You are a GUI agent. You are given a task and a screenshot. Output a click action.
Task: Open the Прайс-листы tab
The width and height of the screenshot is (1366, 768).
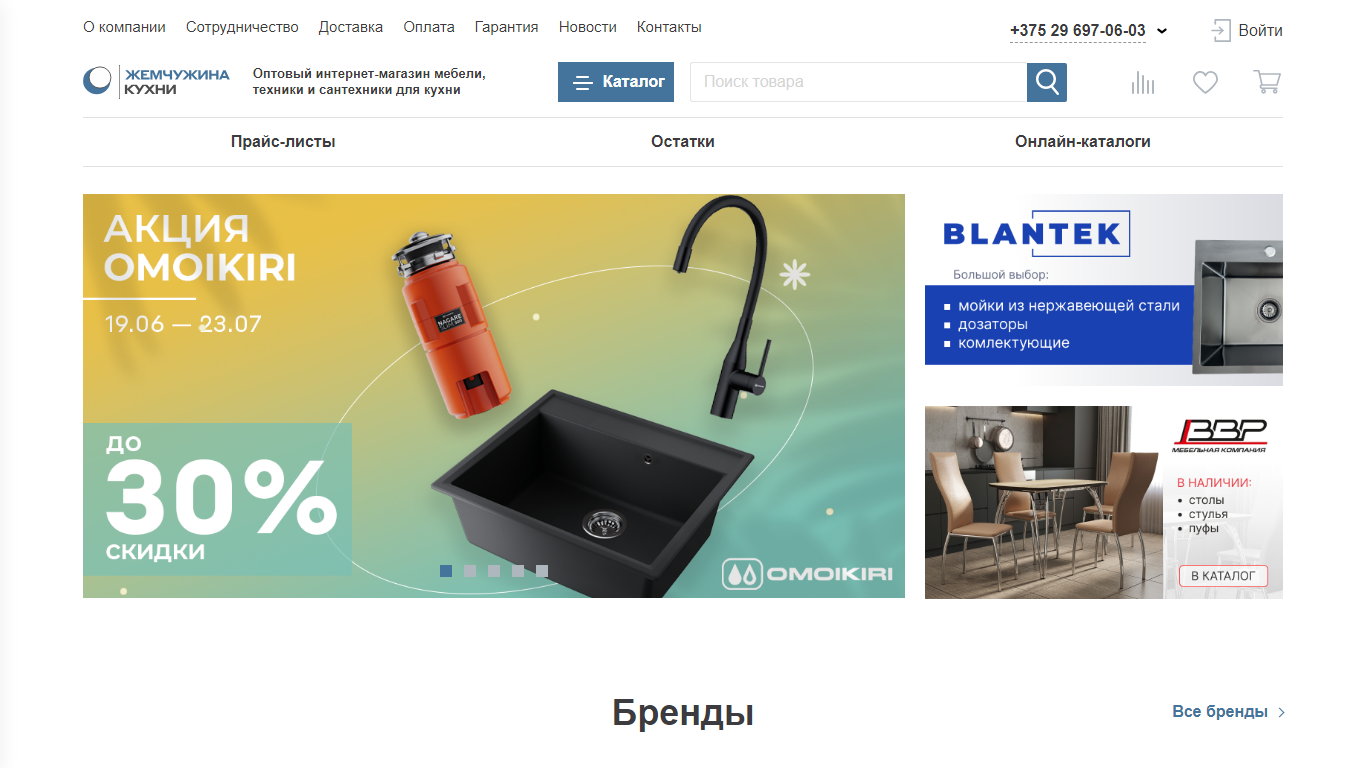pos(283,142)
